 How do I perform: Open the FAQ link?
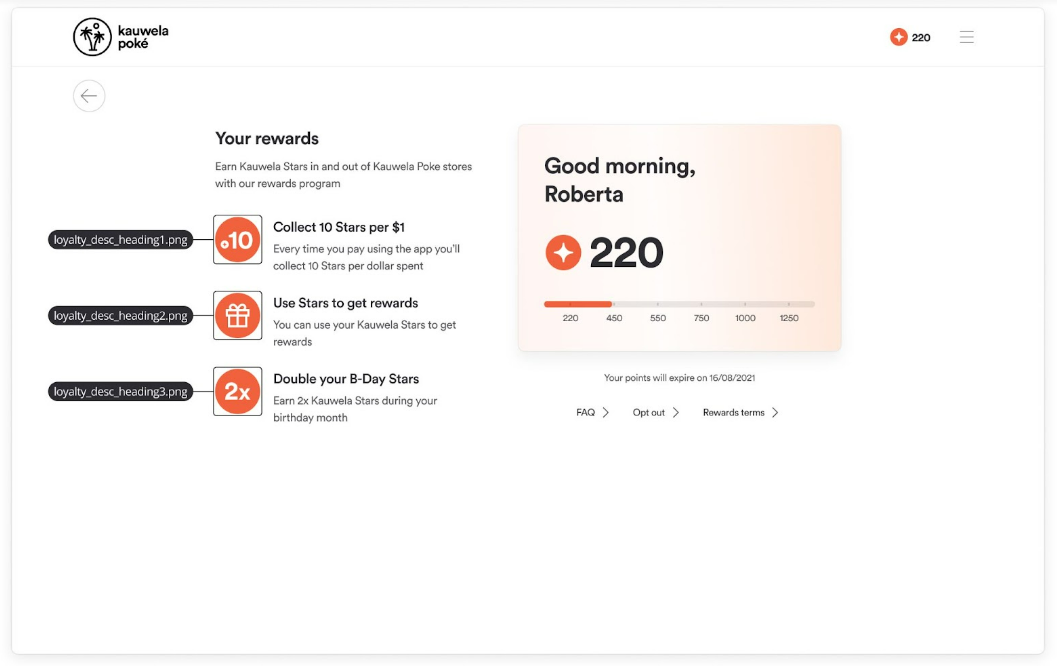pos(585,413)
